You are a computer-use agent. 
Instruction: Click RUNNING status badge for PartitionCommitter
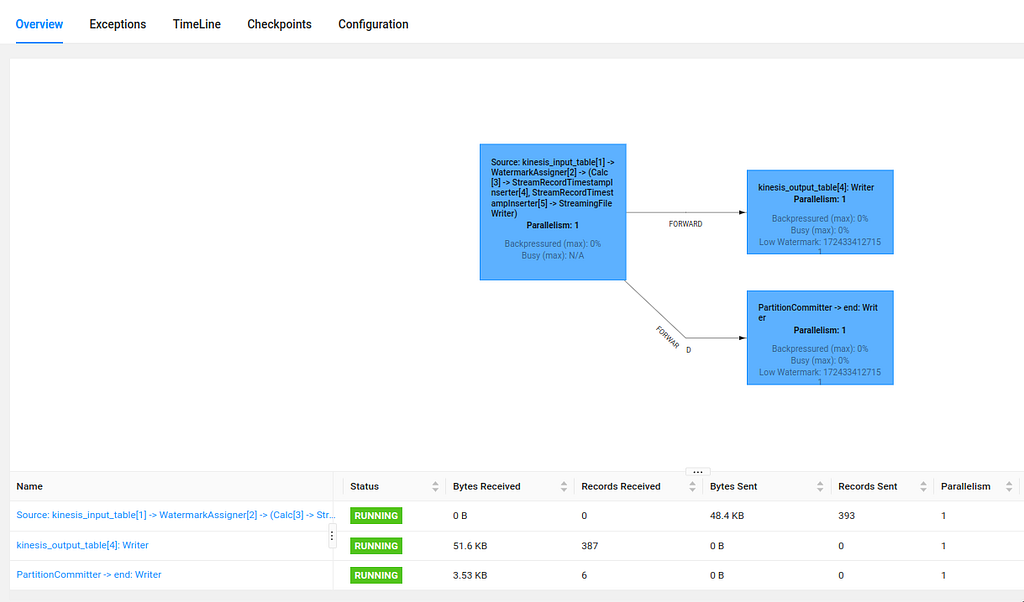coord(376,575)
